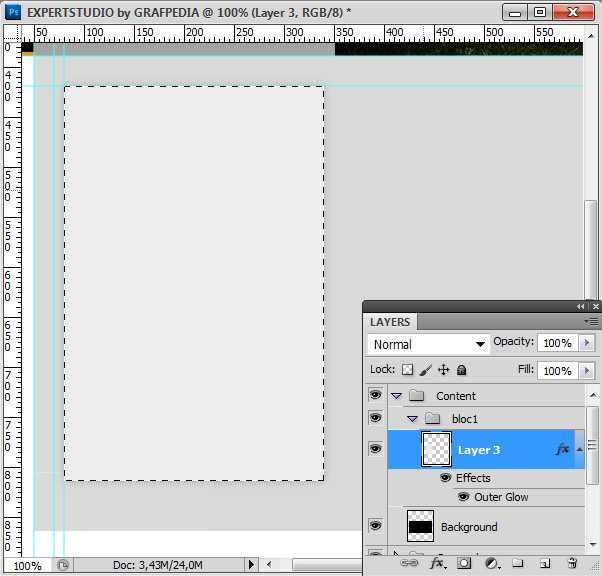Open the blend mode Normal dropdown

pos(428,344)
